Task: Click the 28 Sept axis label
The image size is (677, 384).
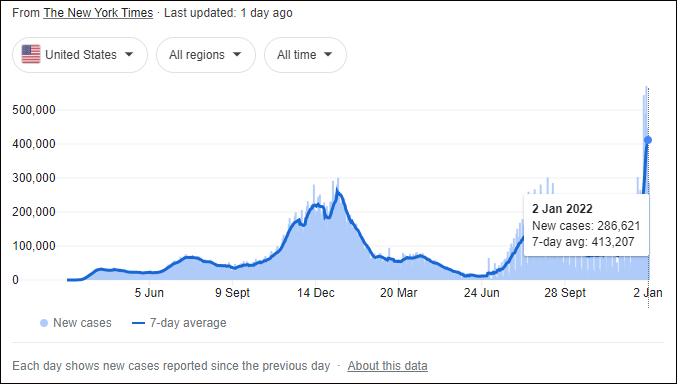Action: pyautogui.click(x=565, y=293)
